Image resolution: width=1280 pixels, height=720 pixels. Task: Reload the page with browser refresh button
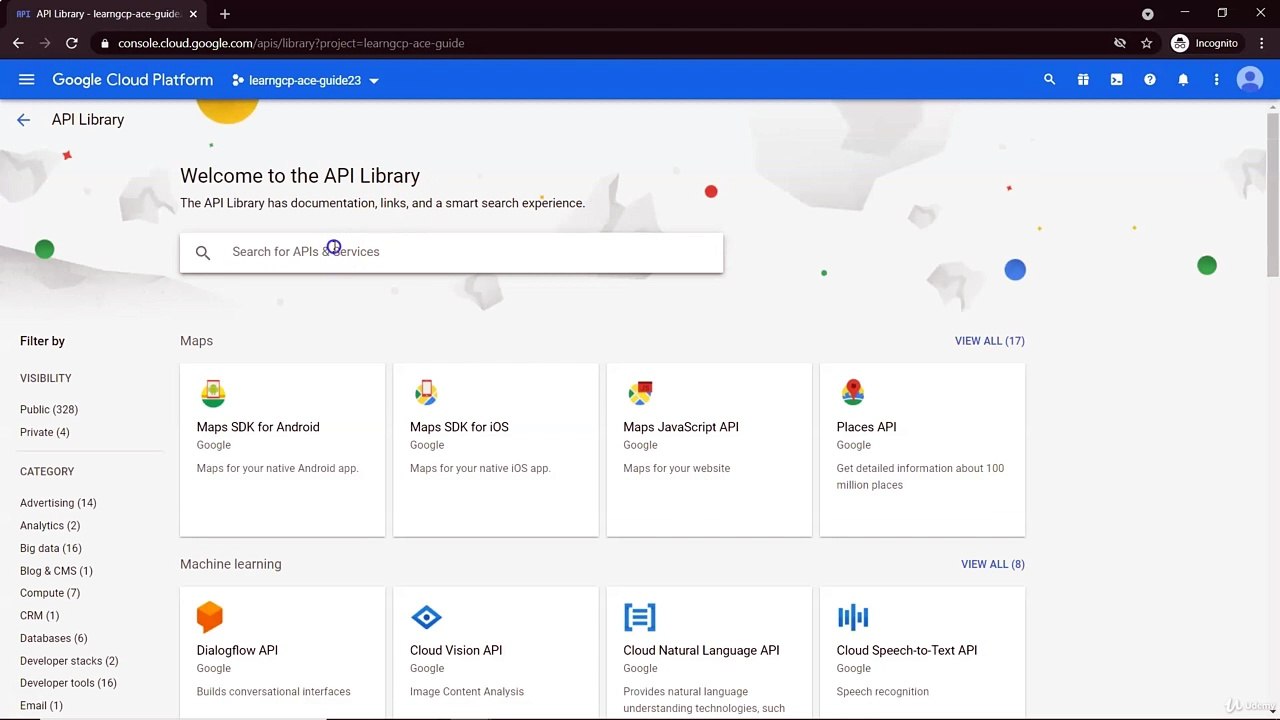pyautogui.click(x=72, y=43)
